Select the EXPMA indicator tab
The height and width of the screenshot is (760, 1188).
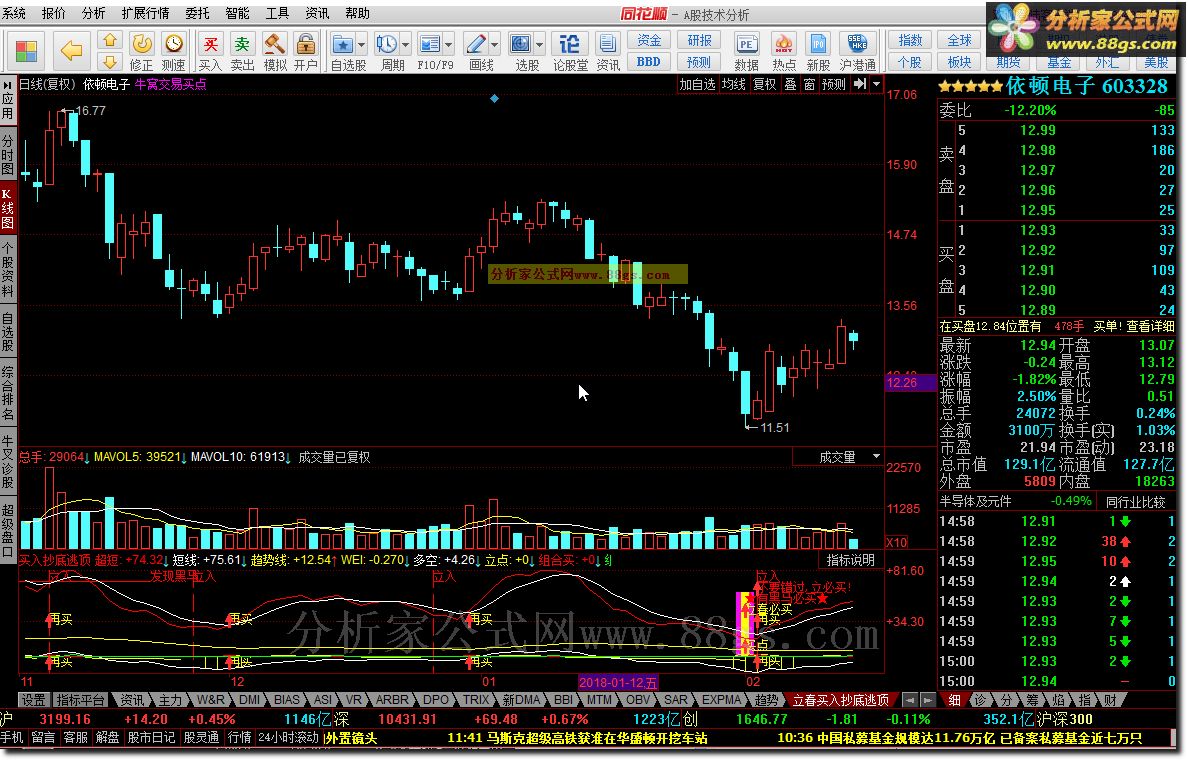[x=721, y=700]
